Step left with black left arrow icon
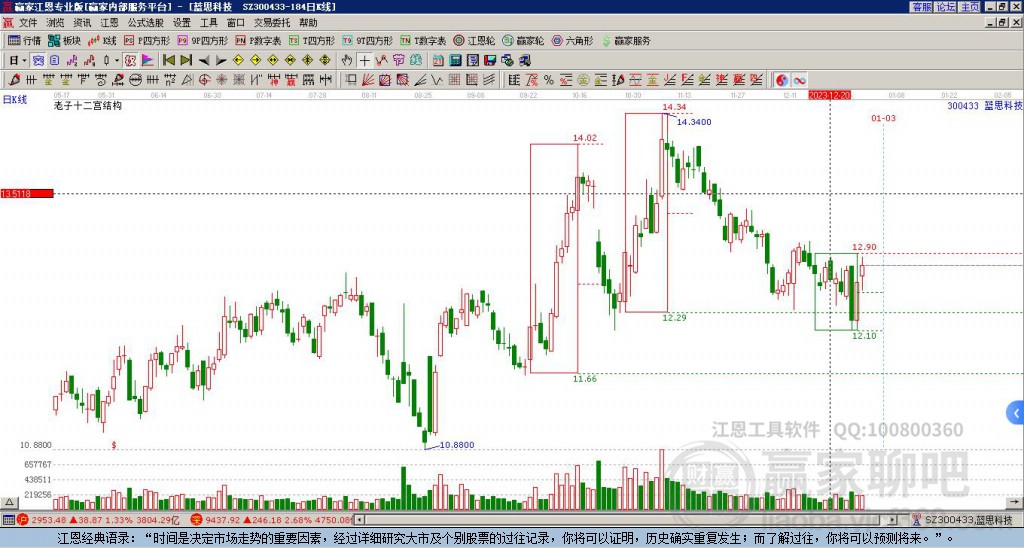This screenshot has height=548, width=1024. click(x=204, y=61)
